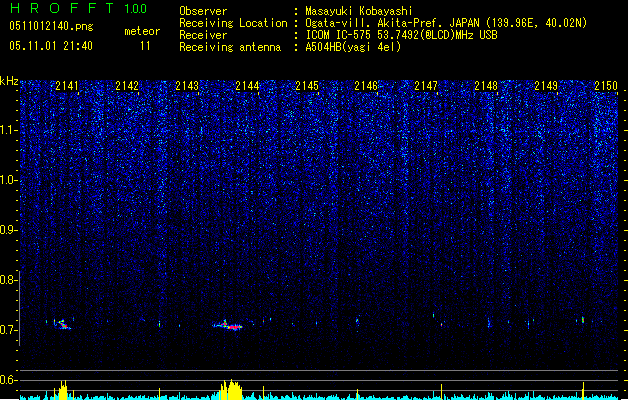
Task: Click the date stamp 05.11.01 21:40
Action: [x=51, y=46]
